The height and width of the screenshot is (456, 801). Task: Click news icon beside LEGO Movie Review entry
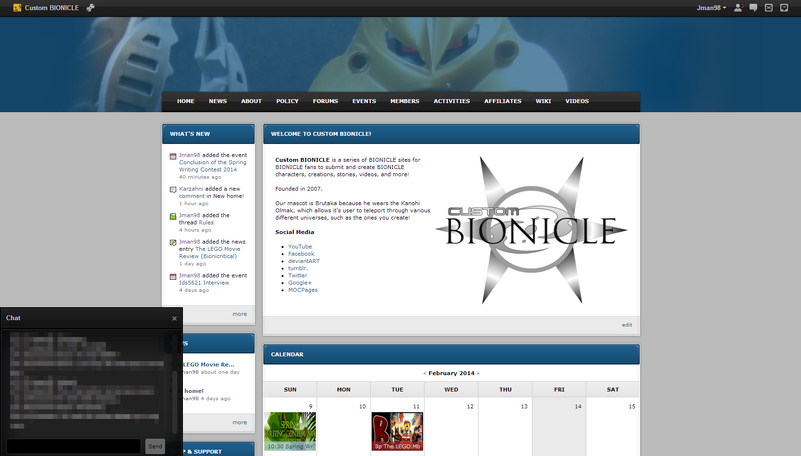coord(173,243)
